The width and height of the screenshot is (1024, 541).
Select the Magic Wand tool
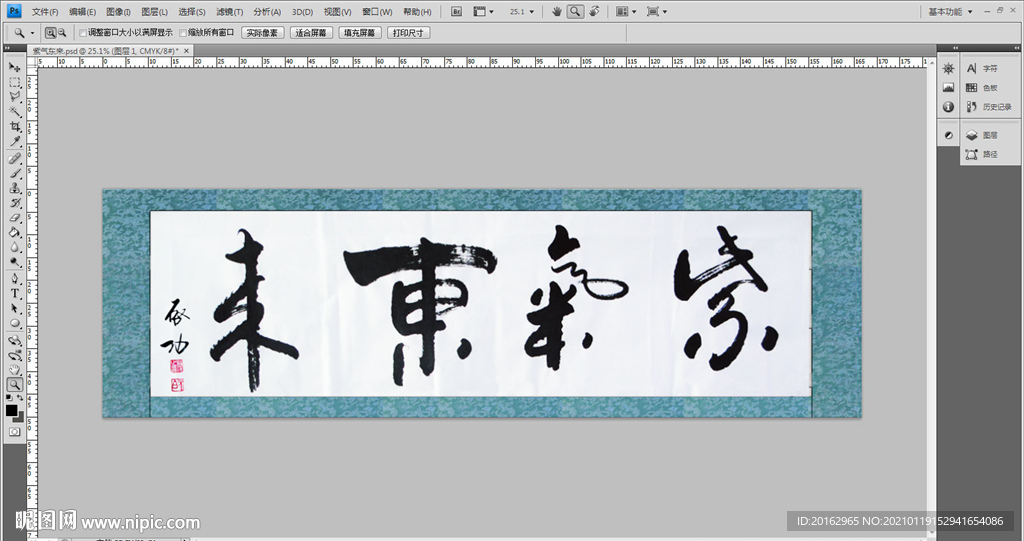14,112
